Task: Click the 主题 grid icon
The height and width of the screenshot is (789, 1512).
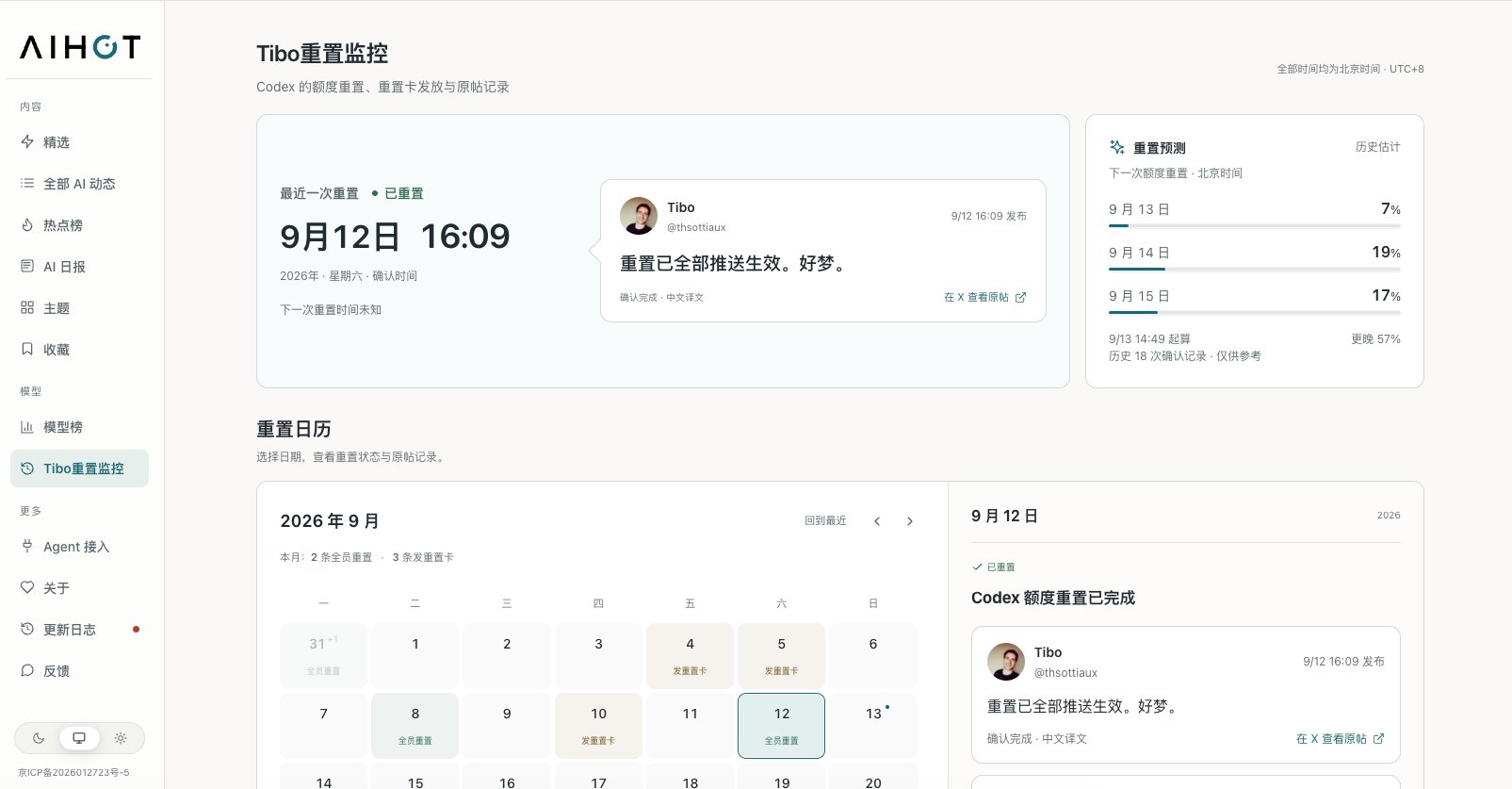Action: (x=27, y=308)
